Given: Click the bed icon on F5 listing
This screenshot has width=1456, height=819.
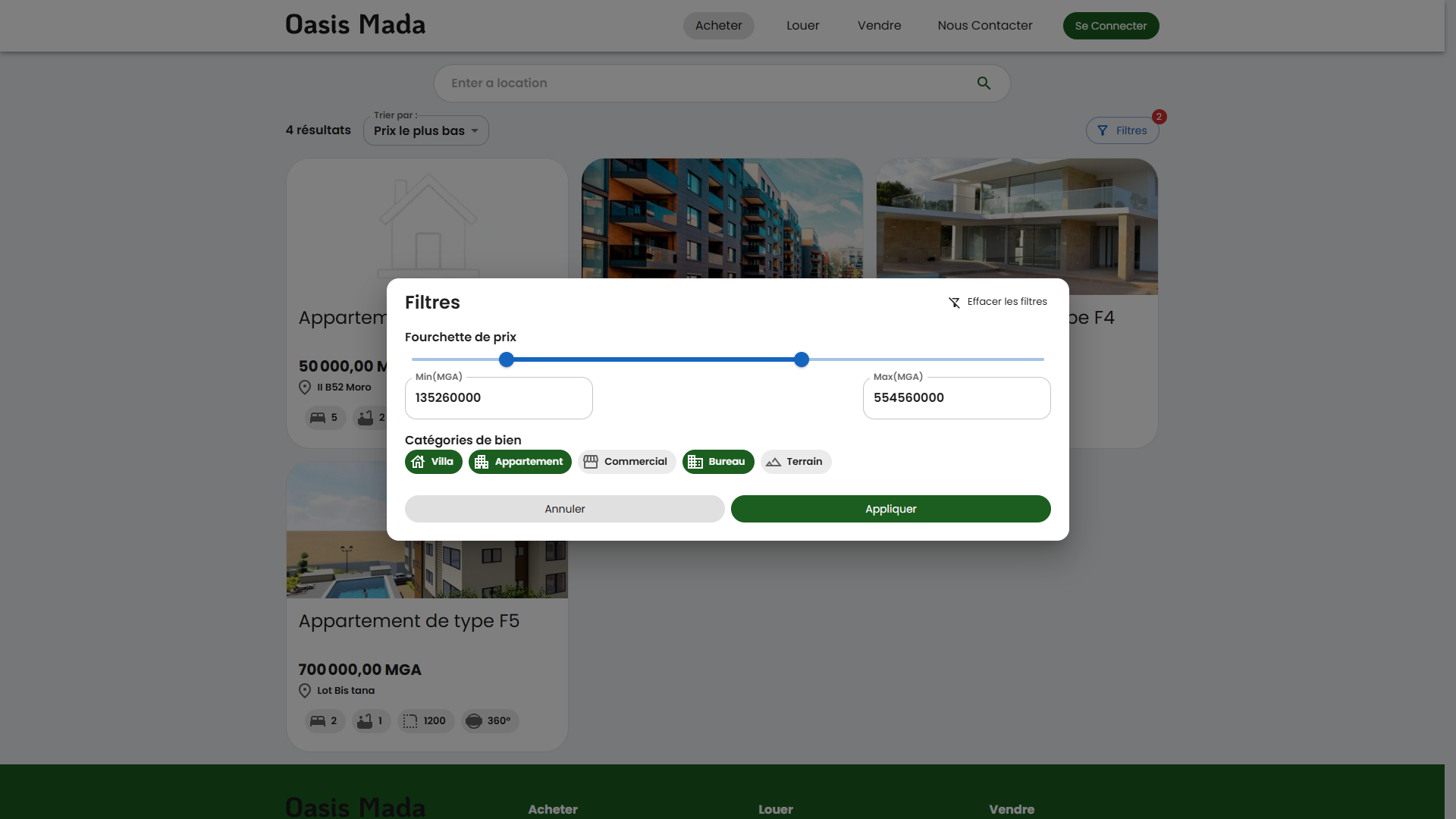Looking at the screenshot, I should pyautogui.click(x=318, y=721).
